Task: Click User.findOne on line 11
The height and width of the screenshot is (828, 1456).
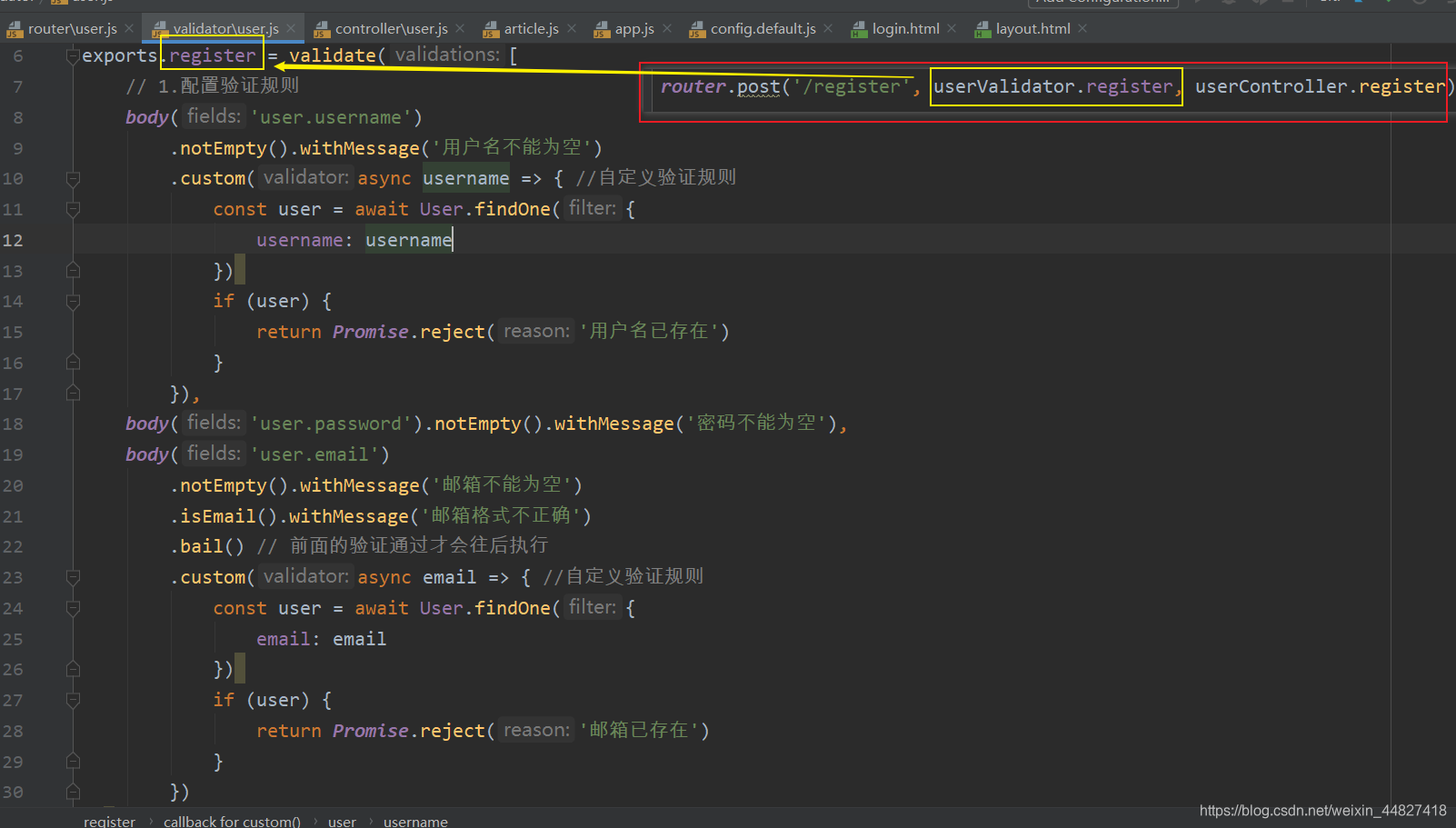Action: point(485,210)
